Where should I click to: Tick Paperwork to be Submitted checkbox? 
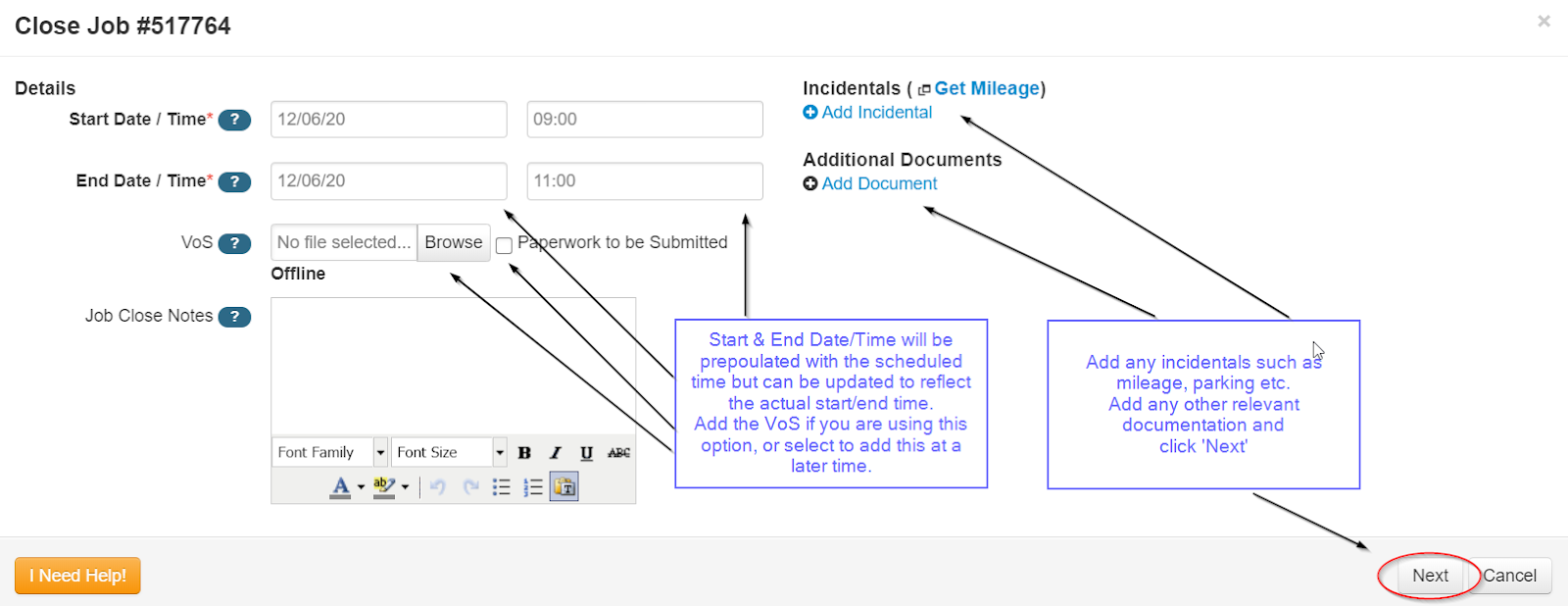coord(504,245)
